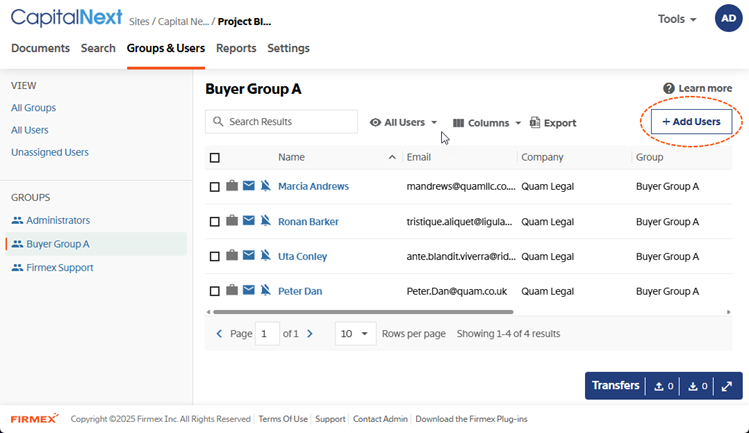Click the Search Results input field

point(281,122)
